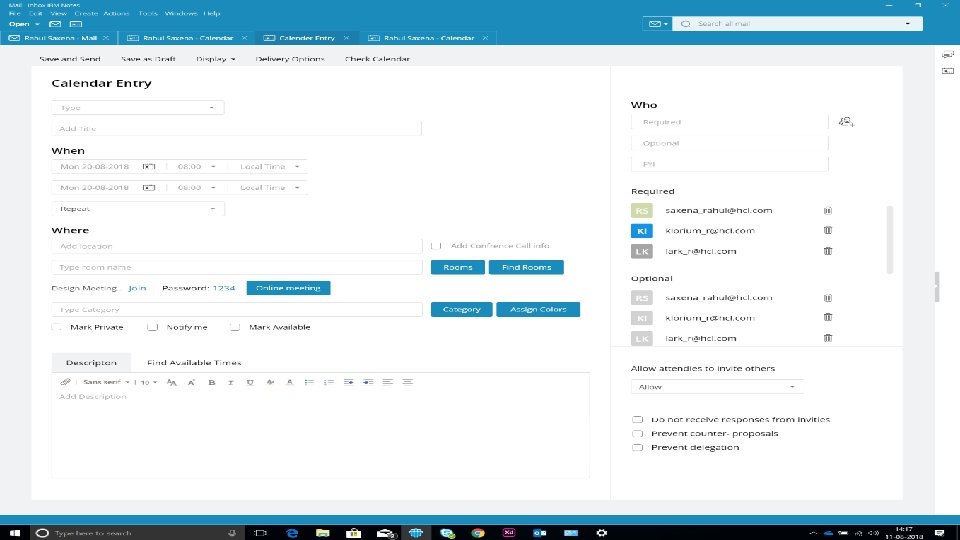Select the Description tab

pyautogui.click(x=91, y=362)
